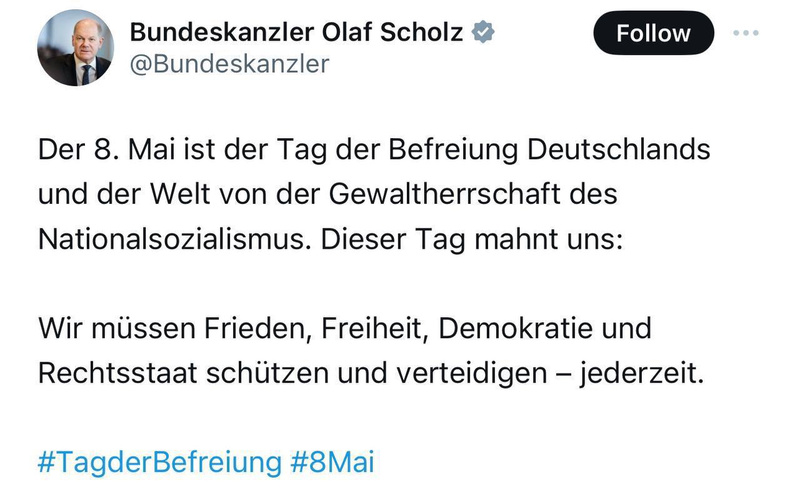This screenshot has height=495, width=800.
Task: Open the #TagderBefreiung hashtag
Action: click(x=160, y=463)
